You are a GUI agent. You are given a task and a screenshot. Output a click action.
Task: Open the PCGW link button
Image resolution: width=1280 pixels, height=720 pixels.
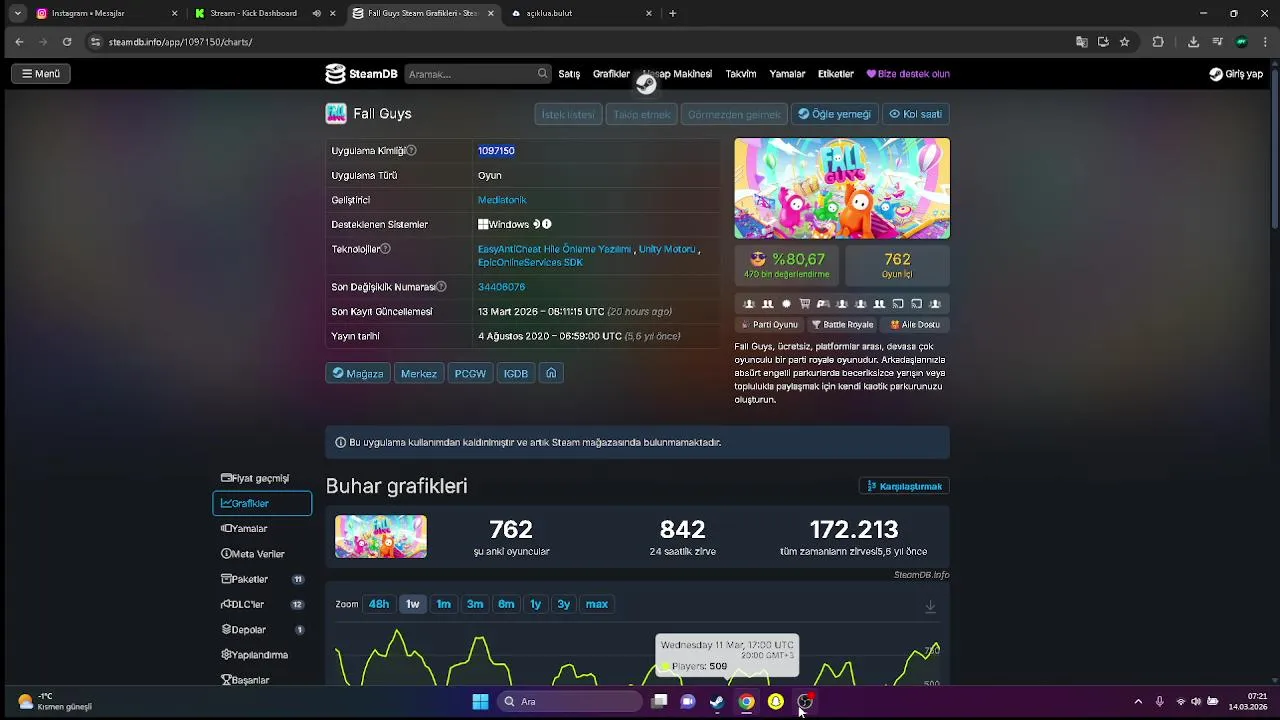click(470, 373)
